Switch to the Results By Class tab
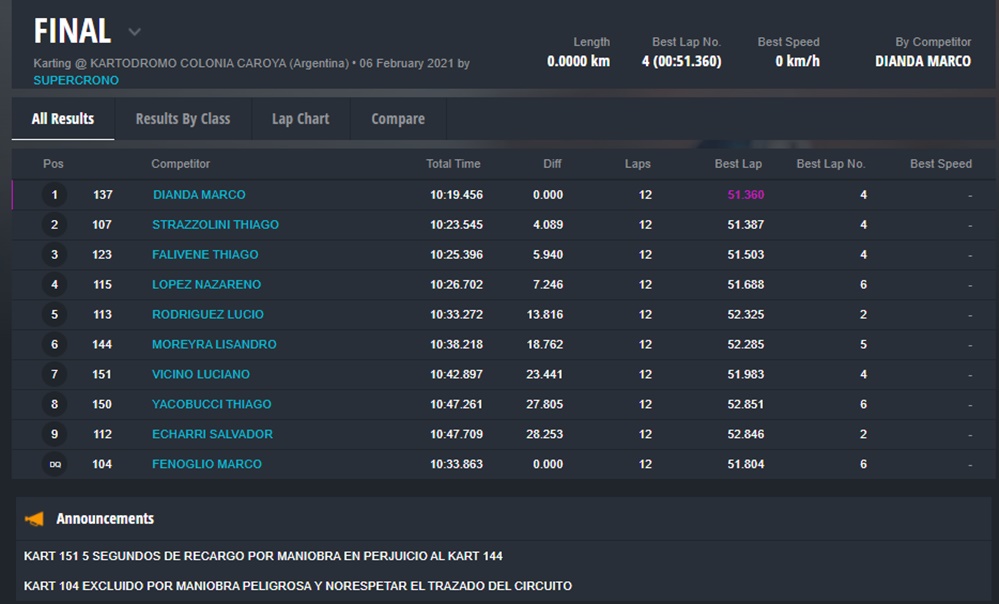999x604 pixels. click(183, 119)
